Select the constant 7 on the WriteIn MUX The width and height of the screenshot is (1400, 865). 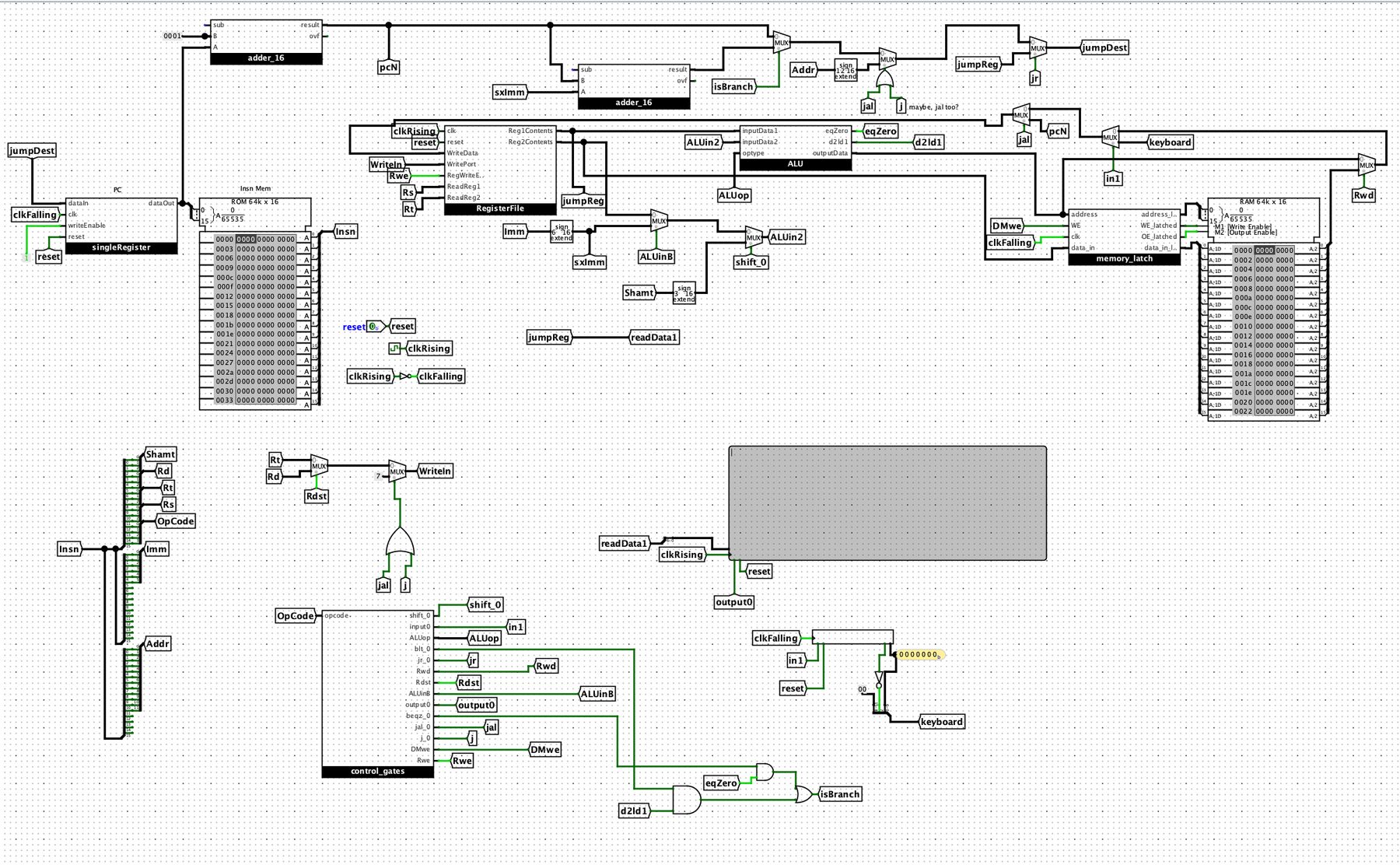[x=379, y=476]
